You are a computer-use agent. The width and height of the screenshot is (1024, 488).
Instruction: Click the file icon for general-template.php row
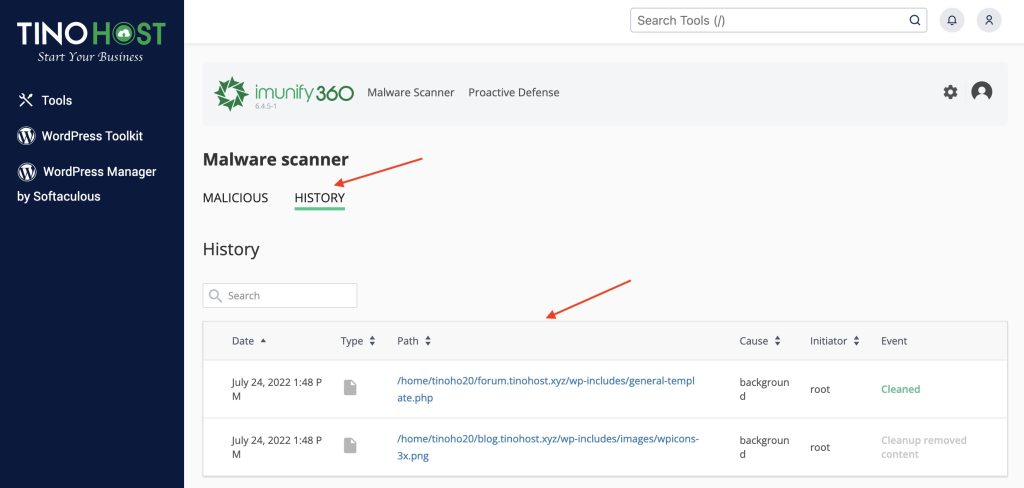point(351,388)
